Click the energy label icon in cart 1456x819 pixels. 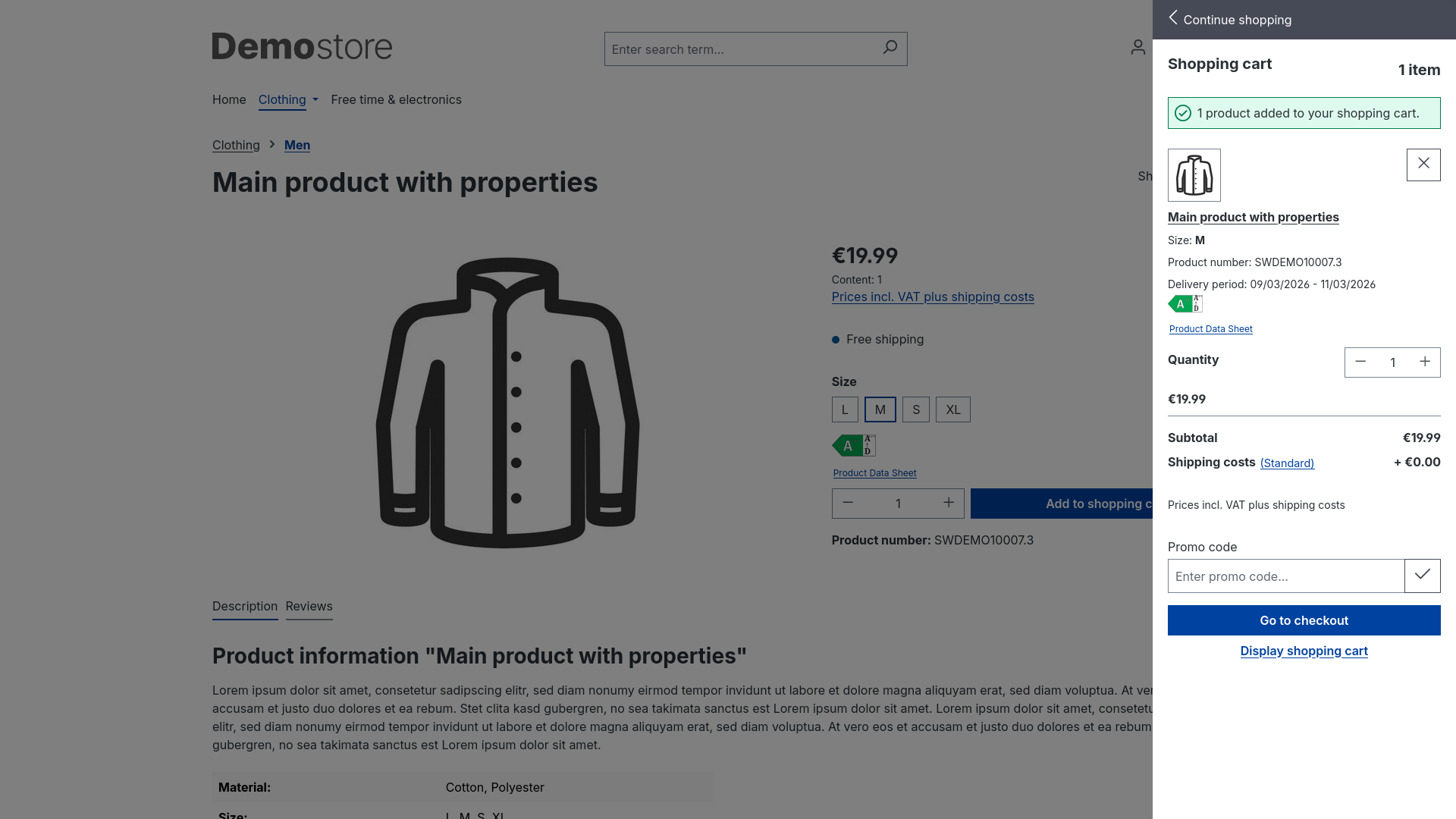pyautogui.click(x=1185, y=304)
